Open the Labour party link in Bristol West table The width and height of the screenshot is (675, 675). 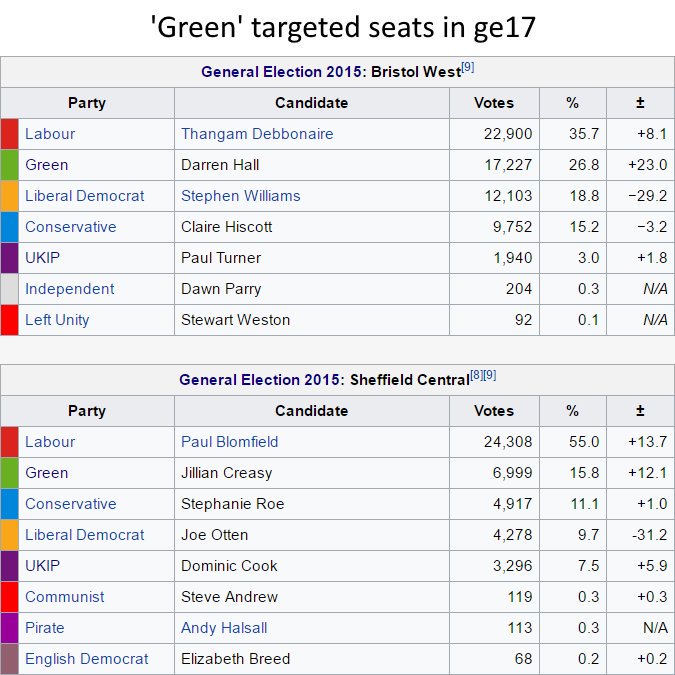[50, 134]
